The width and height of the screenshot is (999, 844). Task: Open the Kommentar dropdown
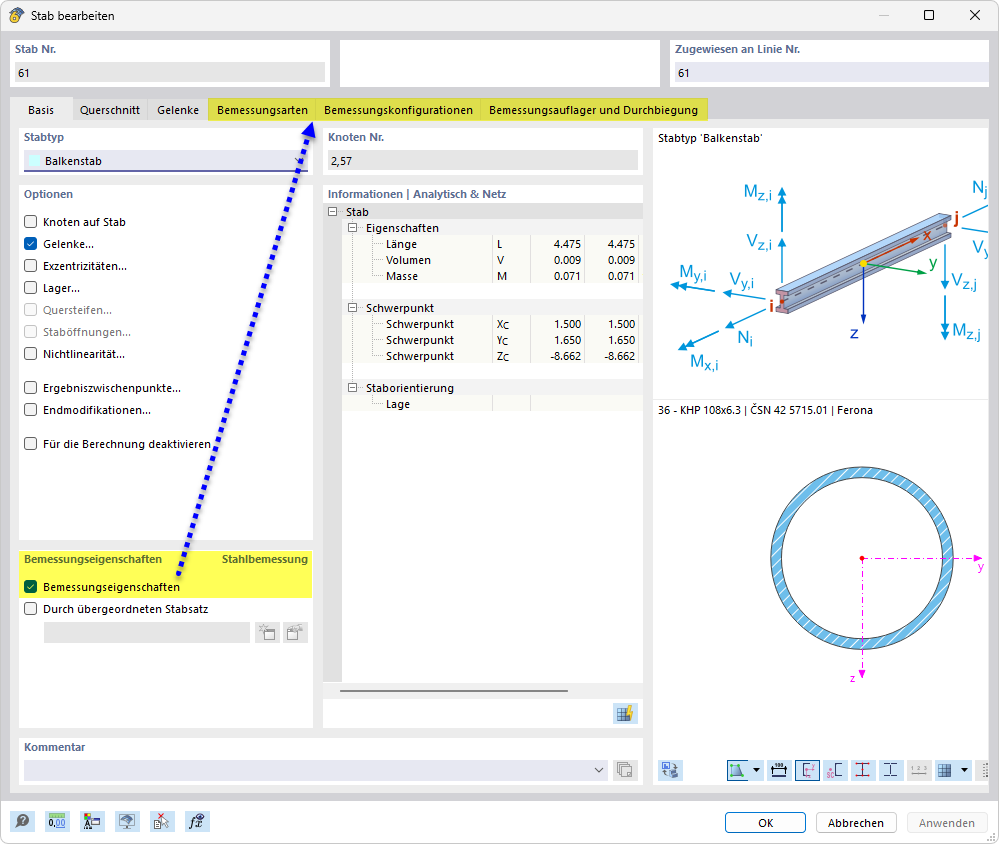pyautogui.click(x=598, y=770)
